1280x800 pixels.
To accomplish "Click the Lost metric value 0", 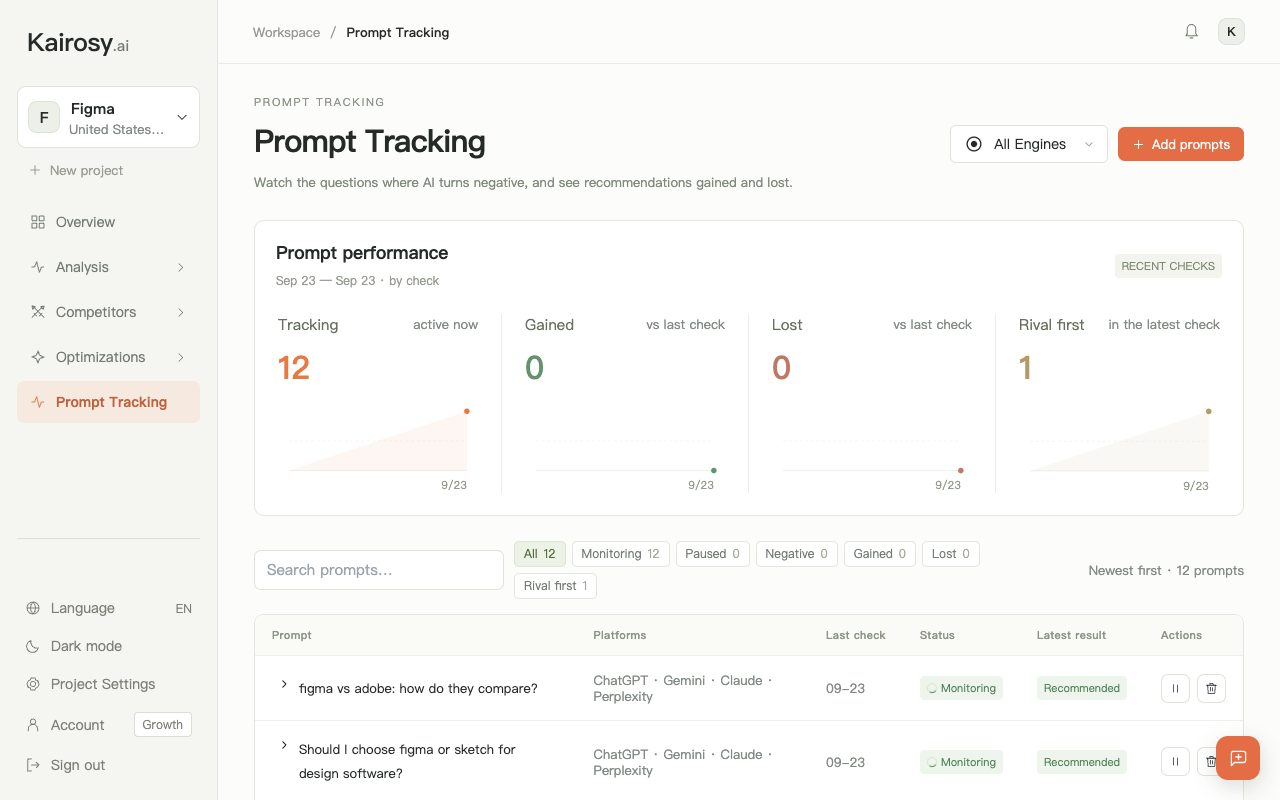I will point(781,368).
